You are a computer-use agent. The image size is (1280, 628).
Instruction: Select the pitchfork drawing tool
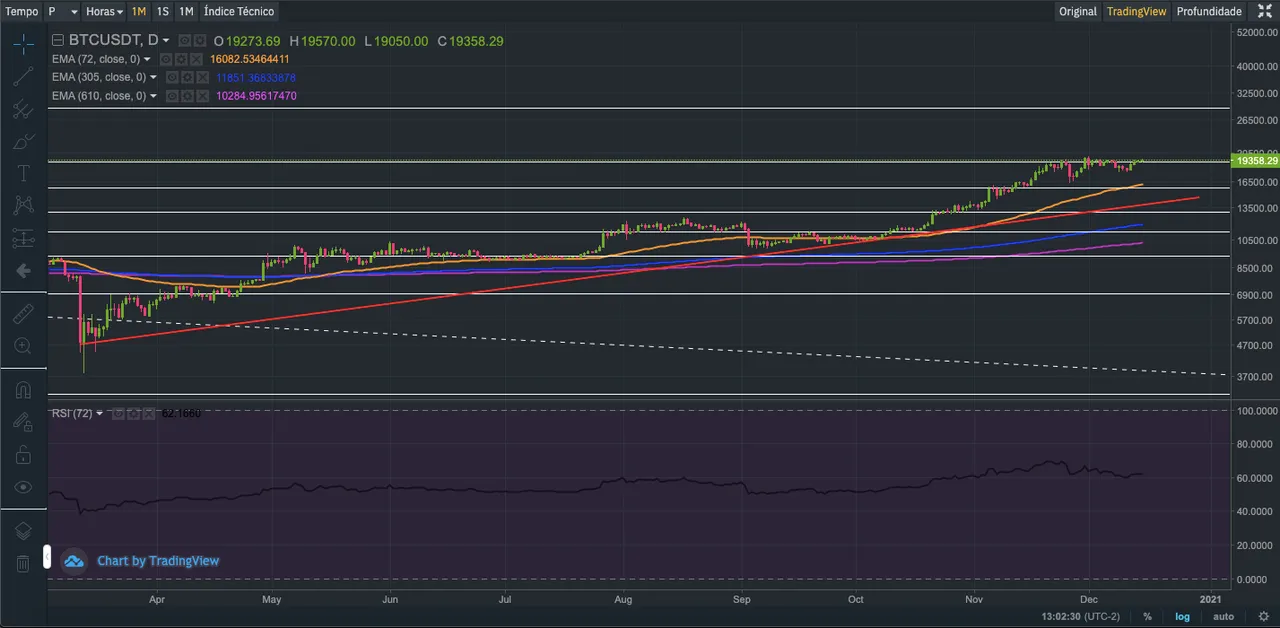click(x=23, y=109)
